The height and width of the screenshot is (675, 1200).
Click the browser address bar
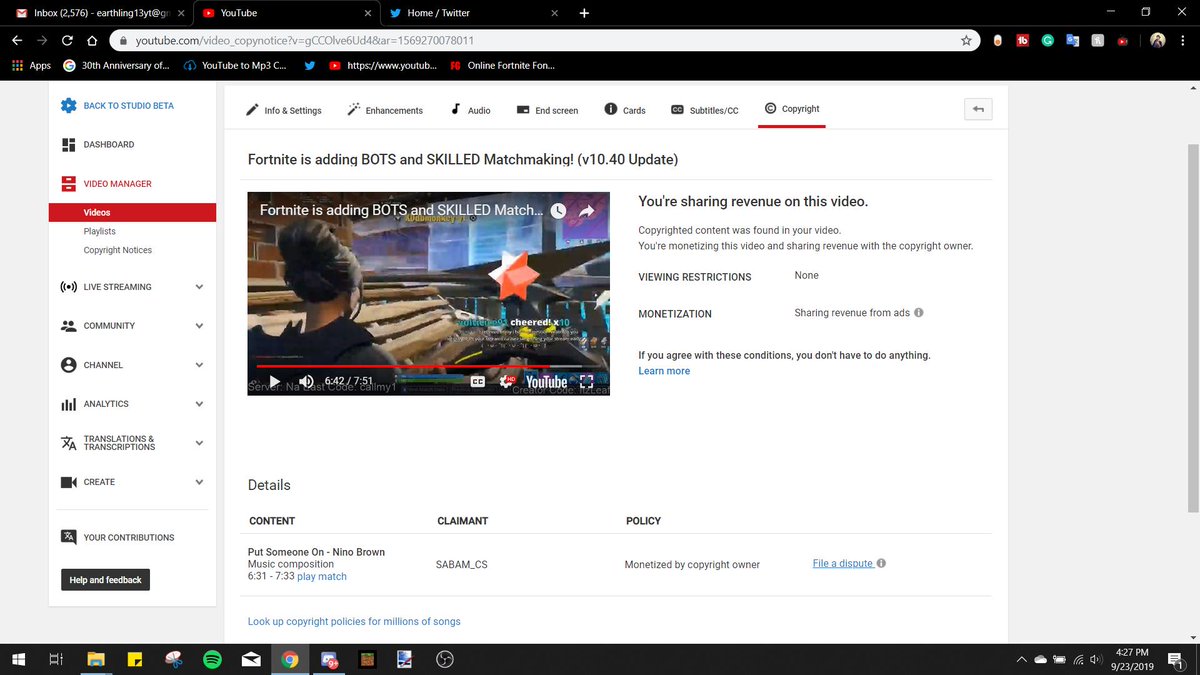tap(545, 41)
